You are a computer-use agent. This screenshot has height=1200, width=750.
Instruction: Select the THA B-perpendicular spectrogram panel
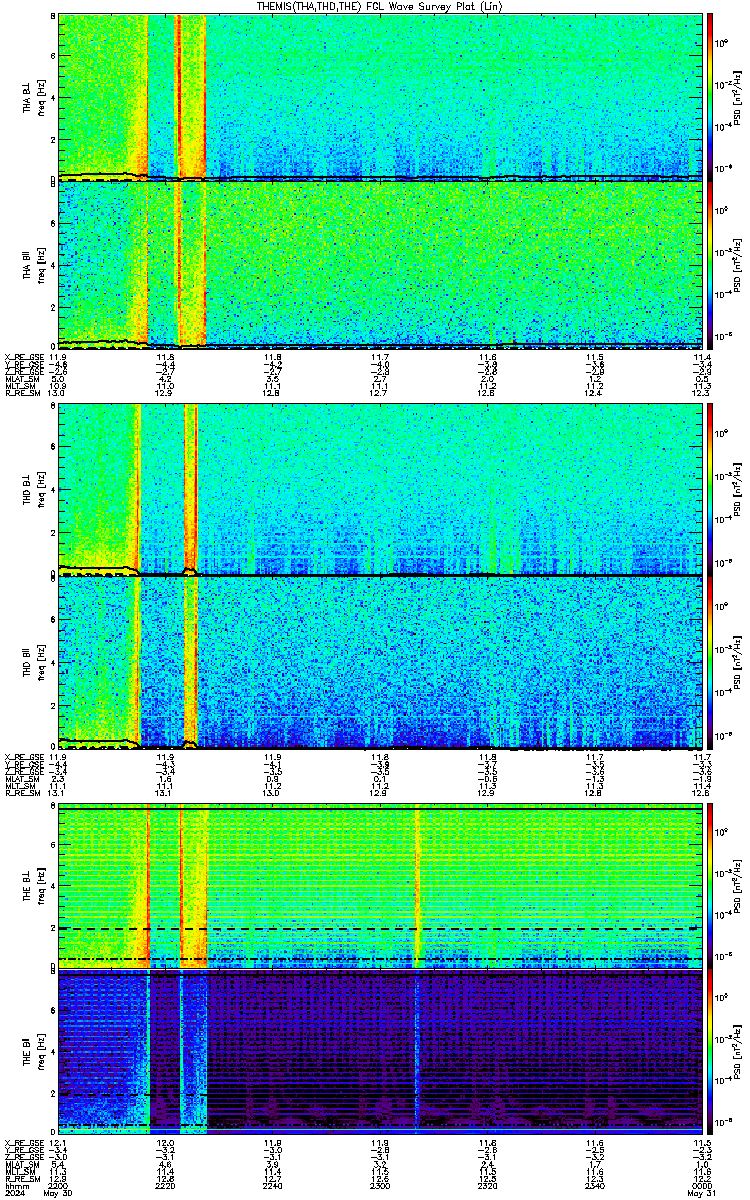pos(379,96)
